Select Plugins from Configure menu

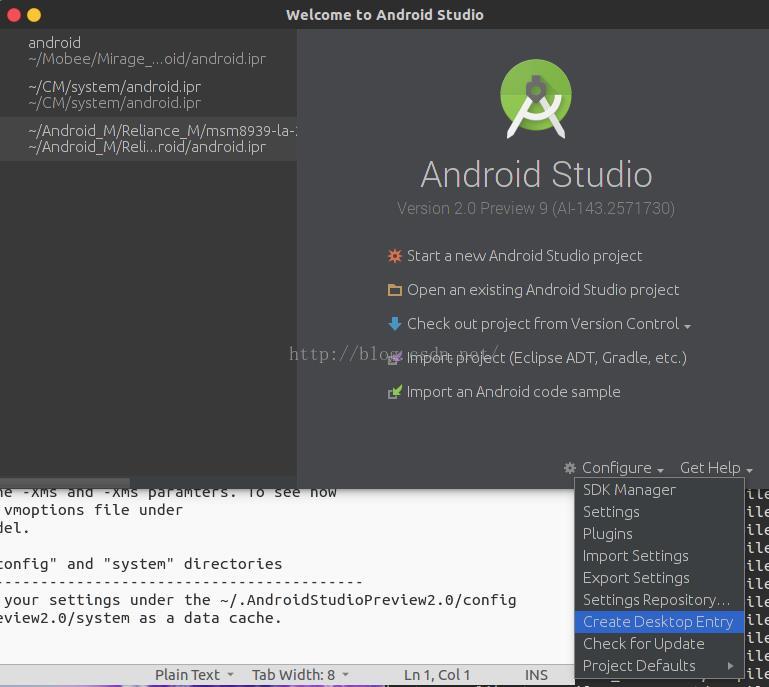[659, 534]
